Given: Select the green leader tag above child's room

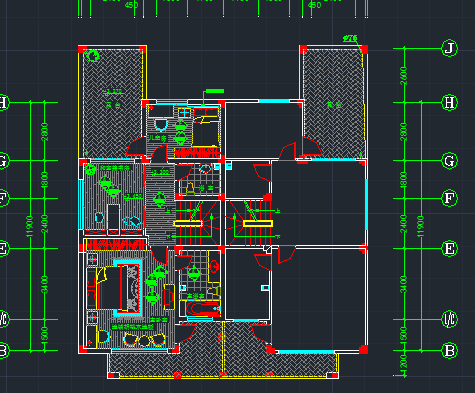Looking at the screenshot, I should [215, 91].
